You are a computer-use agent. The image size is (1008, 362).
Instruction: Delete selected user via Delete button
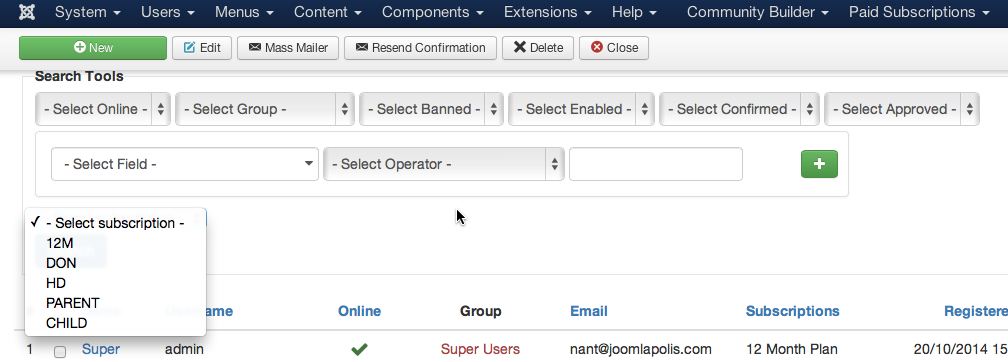point(537,48)
